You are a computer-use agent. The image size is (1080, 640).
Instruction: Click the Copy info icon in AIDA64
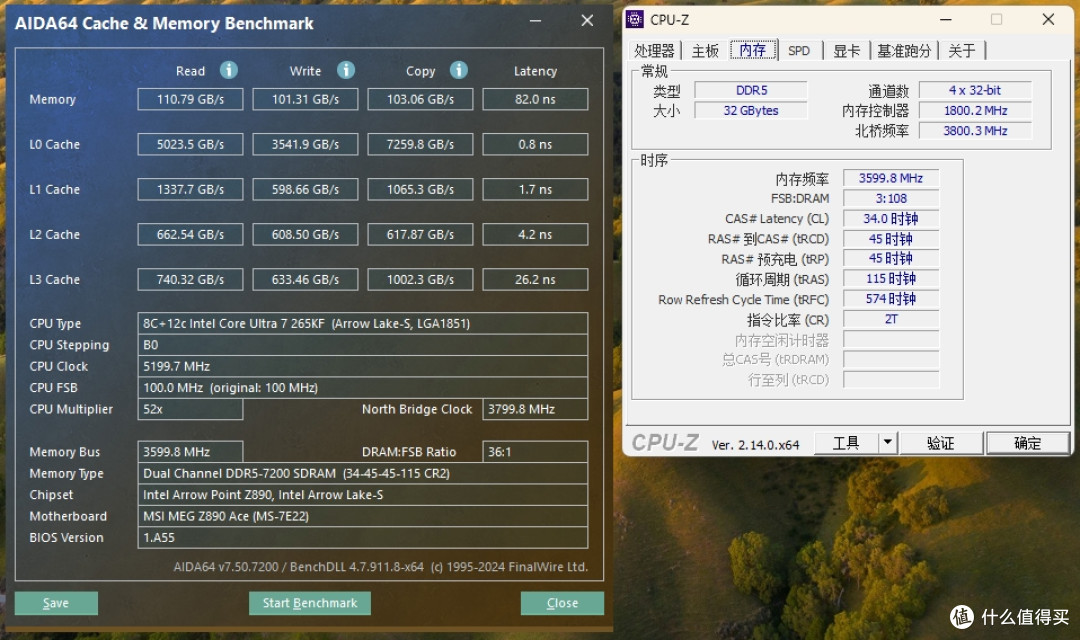click(x=459, y=70)
